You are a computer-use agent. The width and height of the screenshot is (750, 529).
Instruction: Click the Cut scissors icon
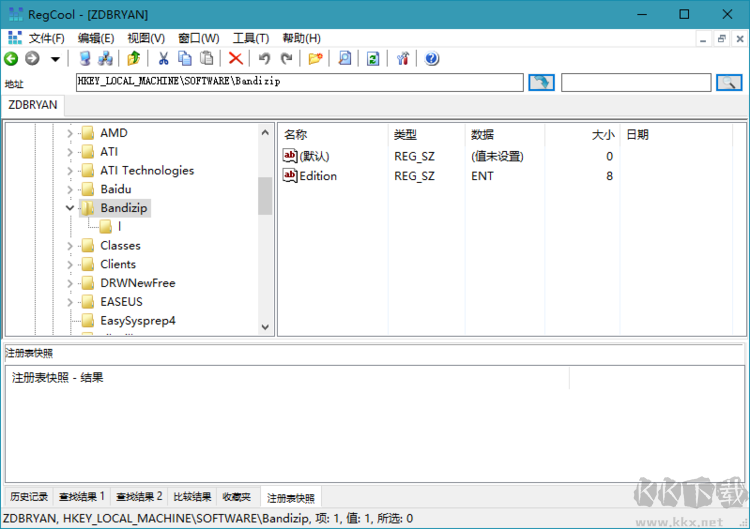pos(164,58)
